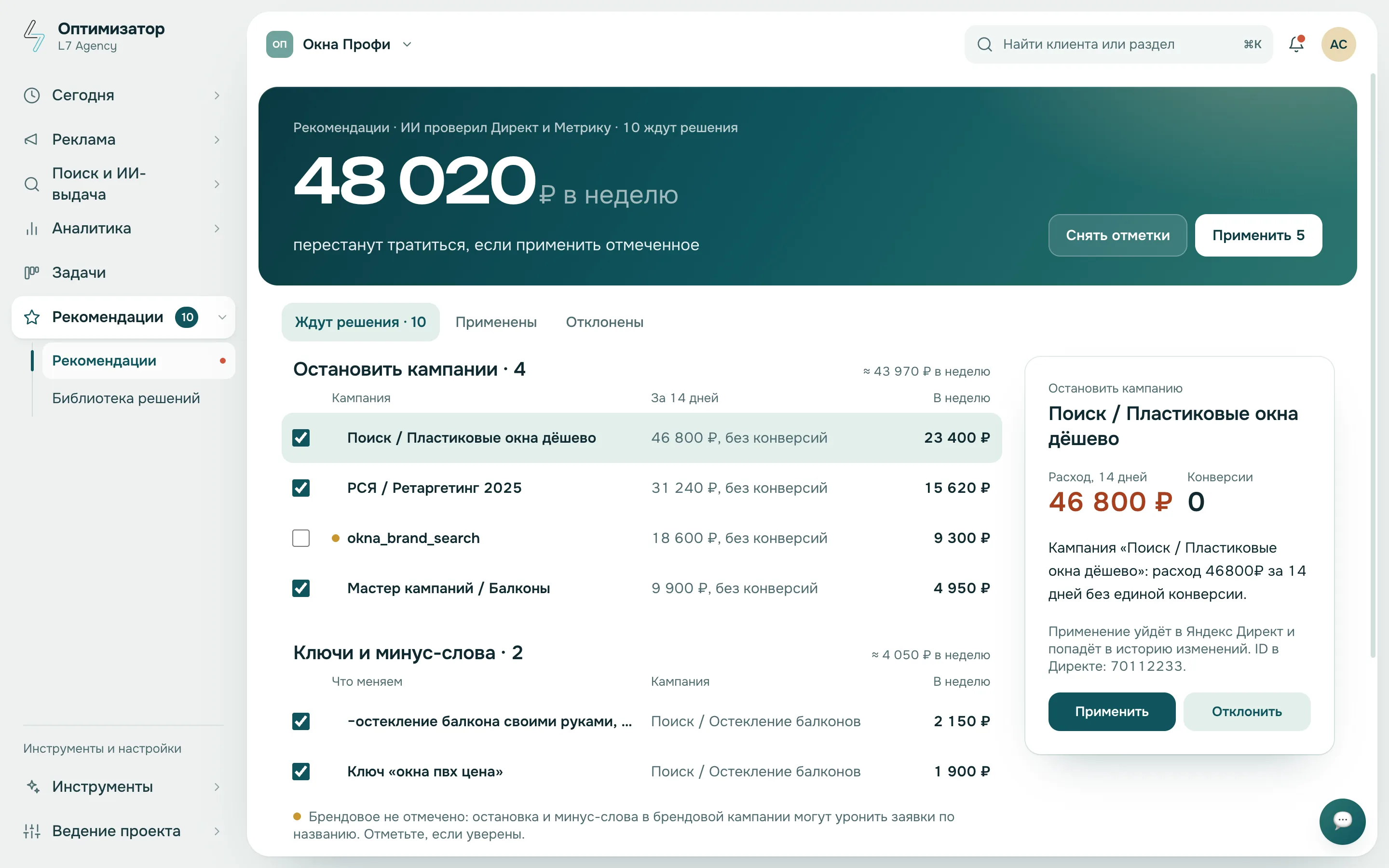Image resolution: width=1389 pixels, height=868 pixels.
Task: Open the Окна Профи client dropdown
Action: click(x=340, y=44)
